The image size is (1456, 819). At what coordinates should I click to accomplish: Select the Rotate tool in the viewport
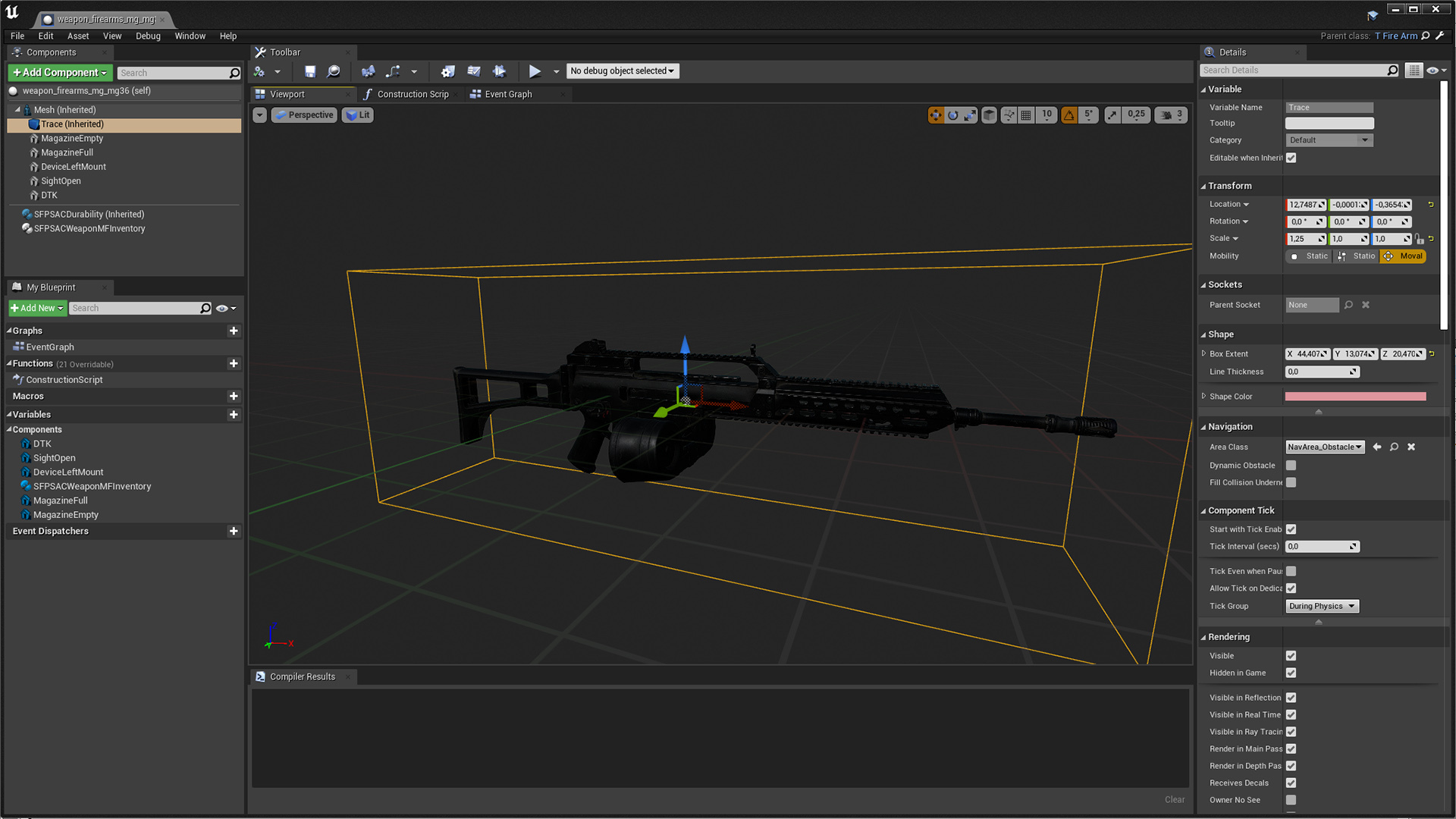pyautogui.click(x=952, y=115)
